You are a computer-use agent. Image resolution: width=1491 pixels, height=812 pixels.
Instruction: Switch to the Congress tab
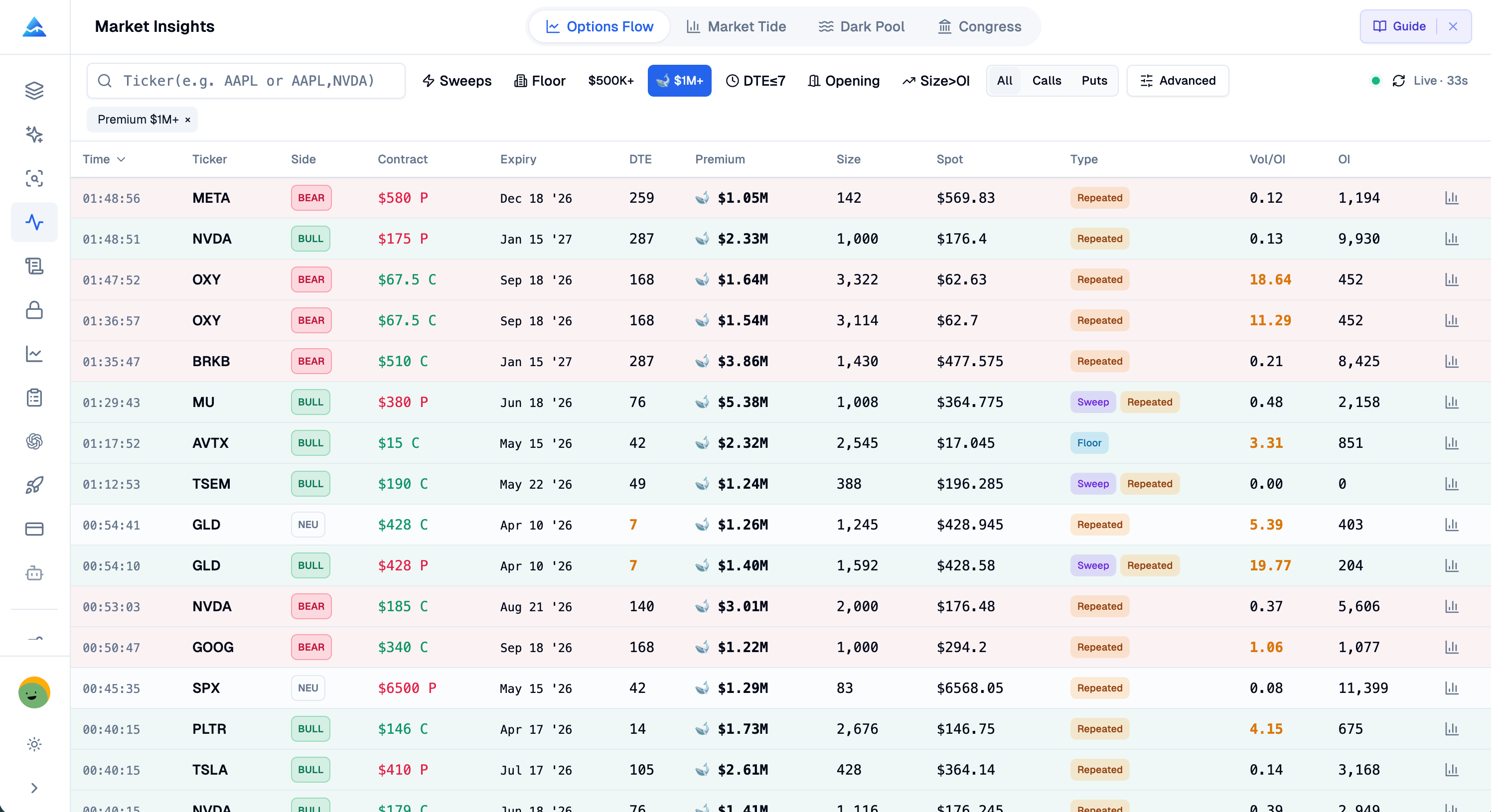(x=979, y=26)
